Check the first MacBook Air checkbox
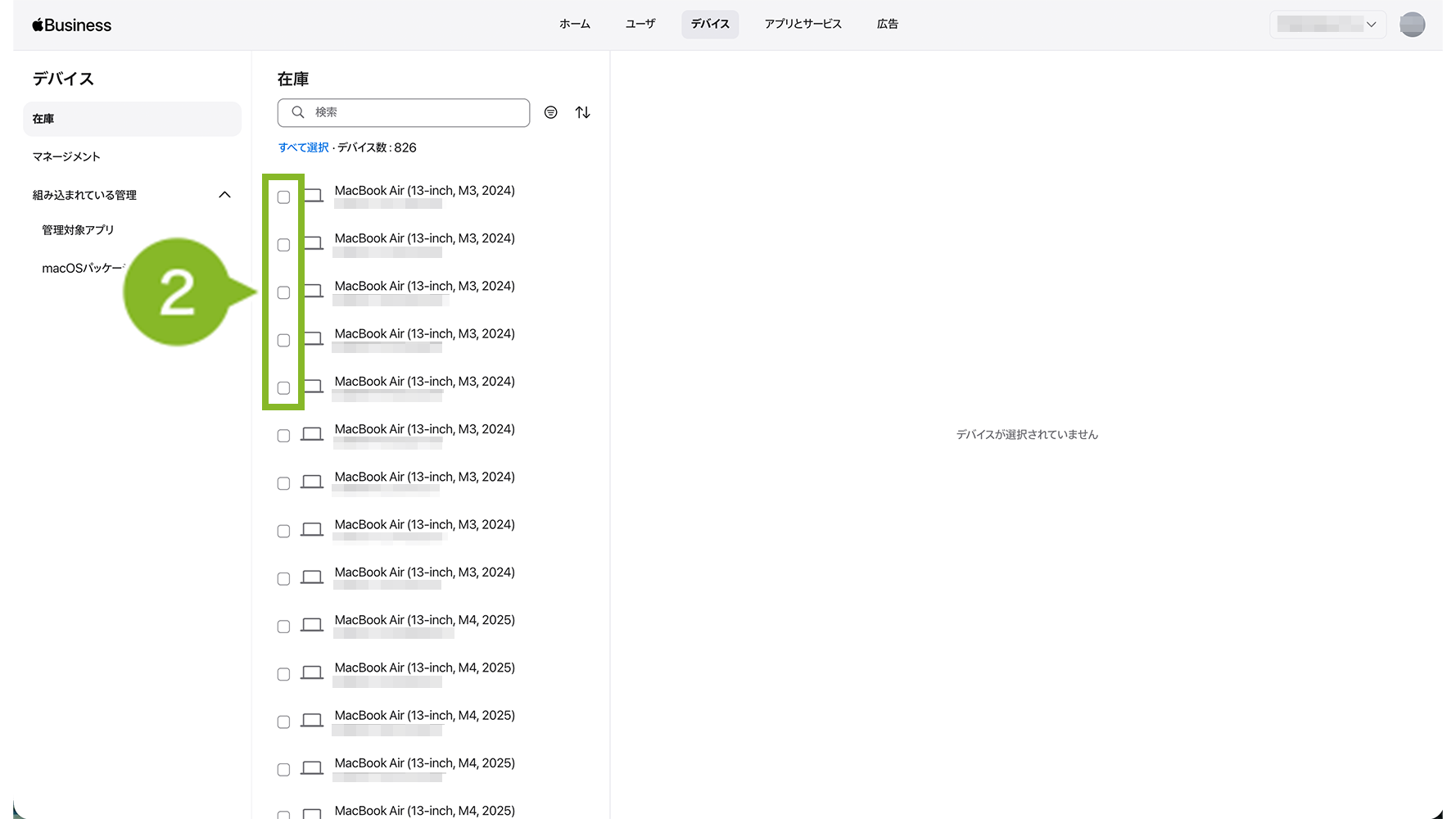1456x819 pixels. click(x=283, y=197)
